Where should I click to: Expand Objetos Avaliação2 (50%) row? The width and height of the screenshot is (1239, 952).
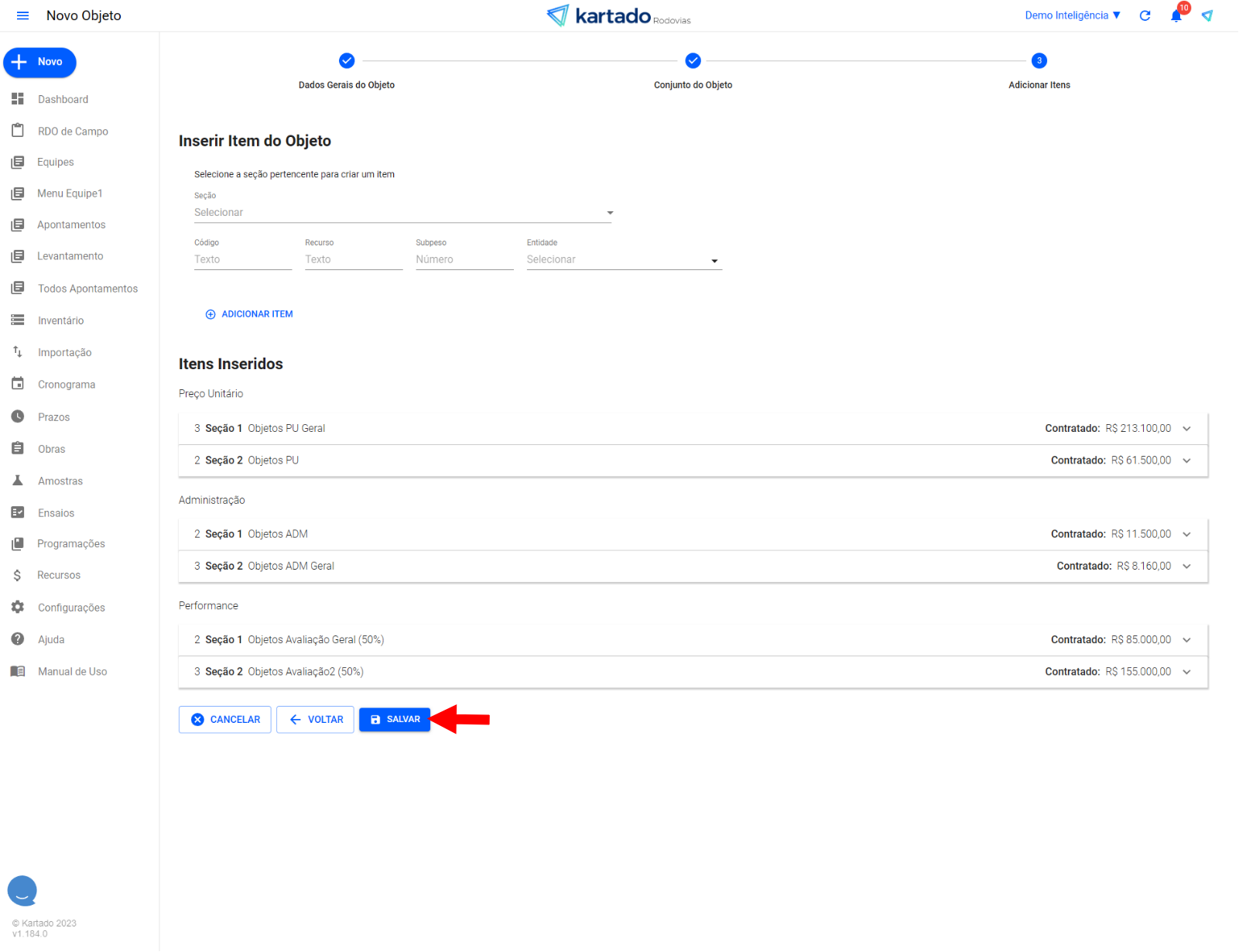(1186, 672)
